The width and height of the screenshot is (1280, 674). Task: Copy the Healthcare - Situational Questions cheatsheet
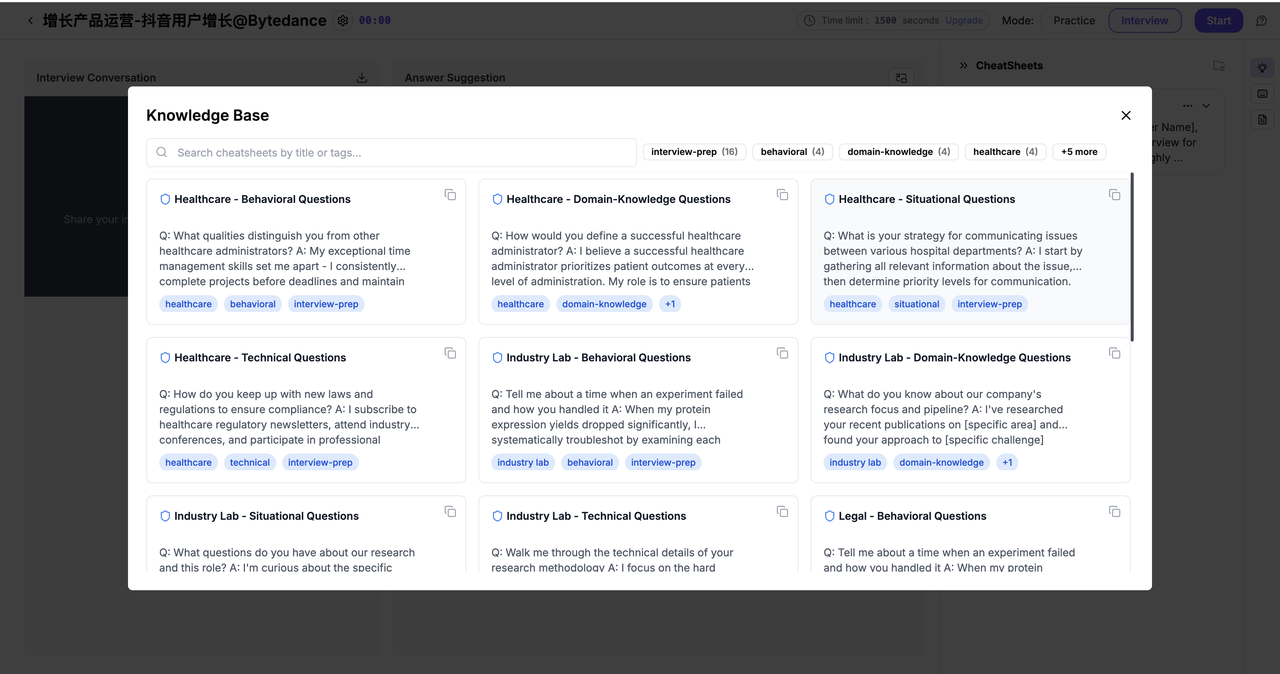1114,195
